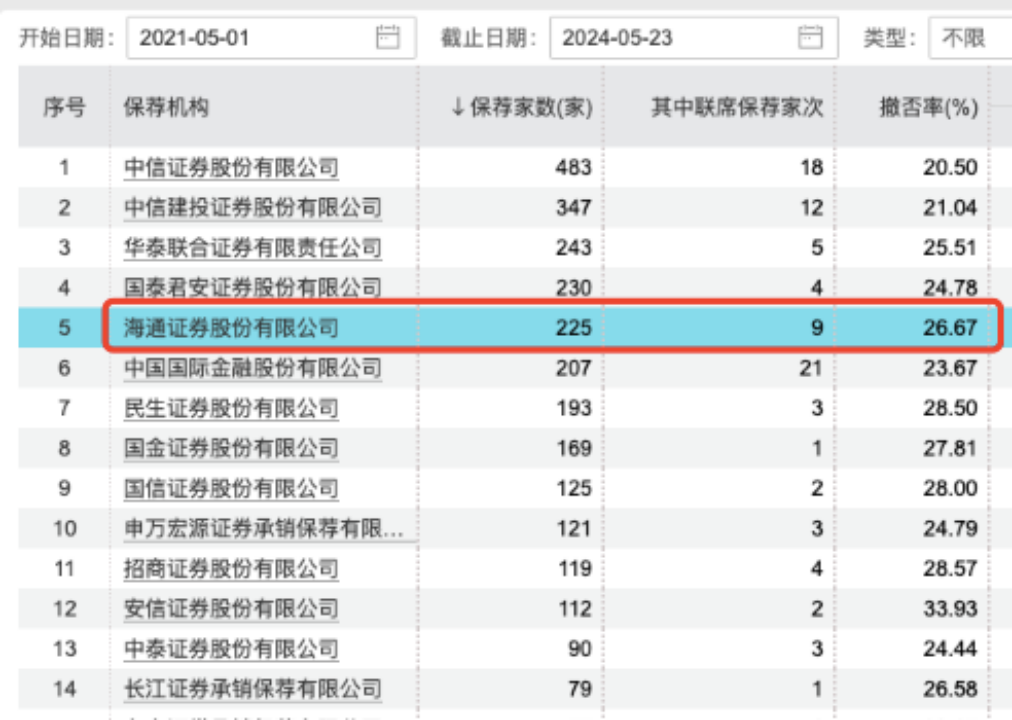This screenshot has width=1012, height=720.
Task: Click the 撤否率(%) column header
Action: point(929,107)
